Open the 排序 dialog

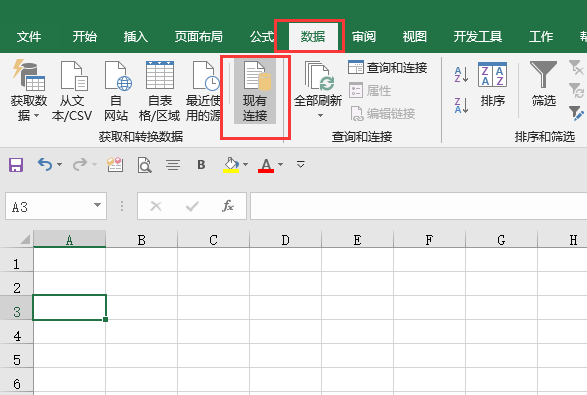[x=493, y=85]
